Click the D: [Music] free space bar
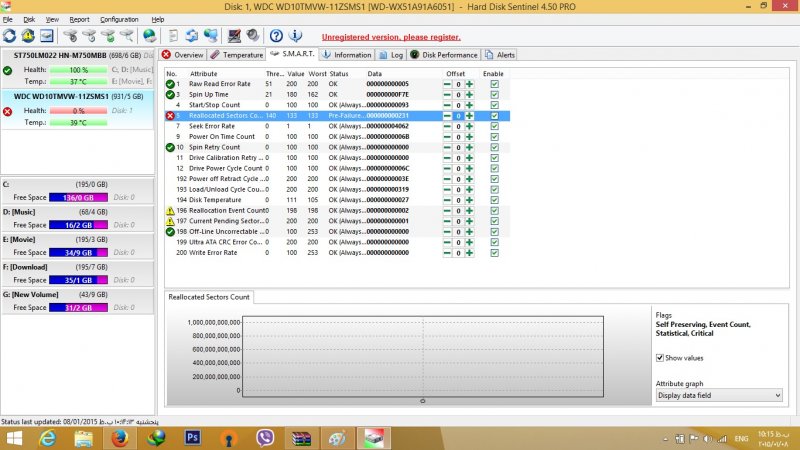The image size is (800, 450). (78, 225)
